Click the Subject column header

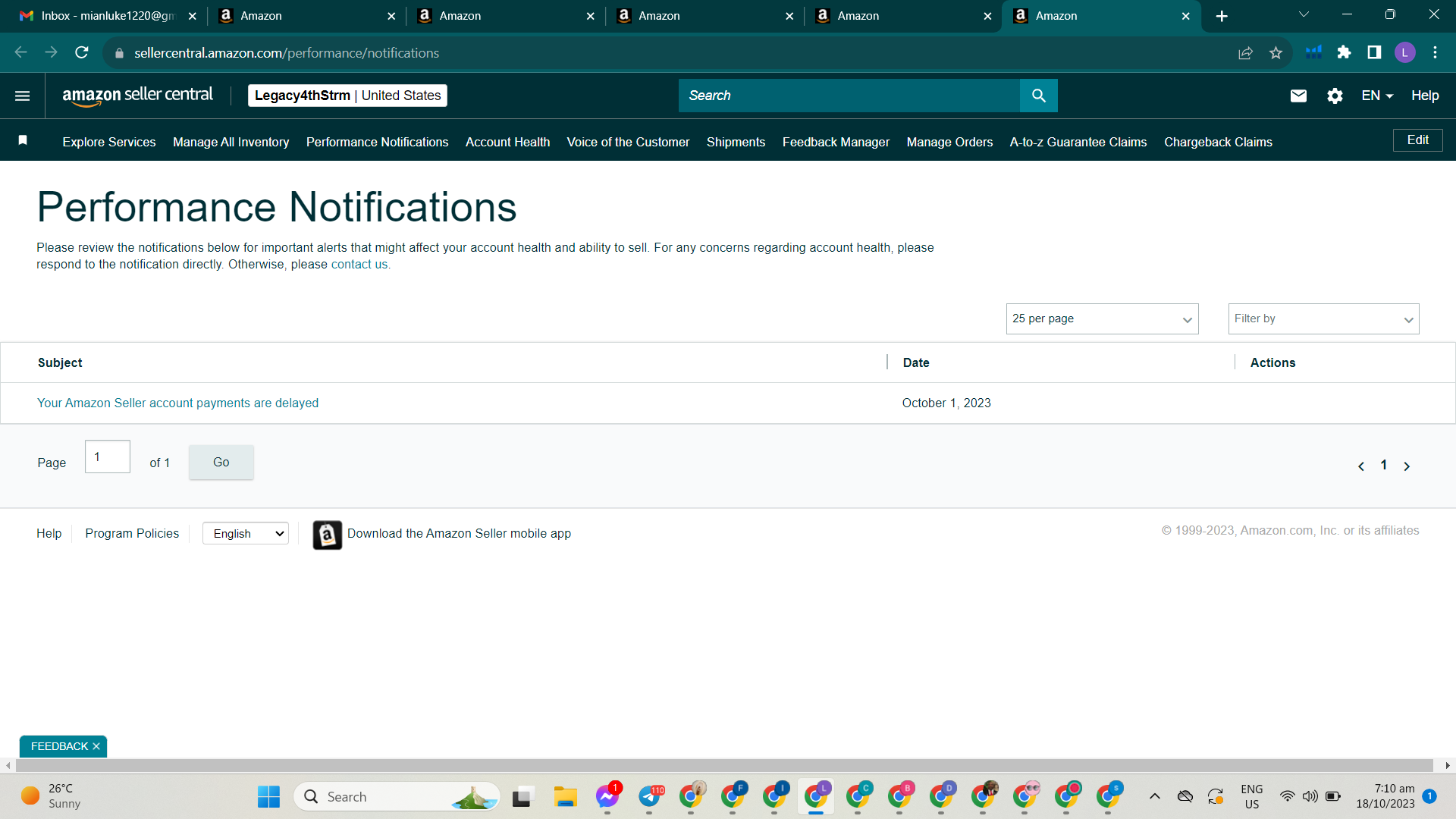click(x=60, y=363)
